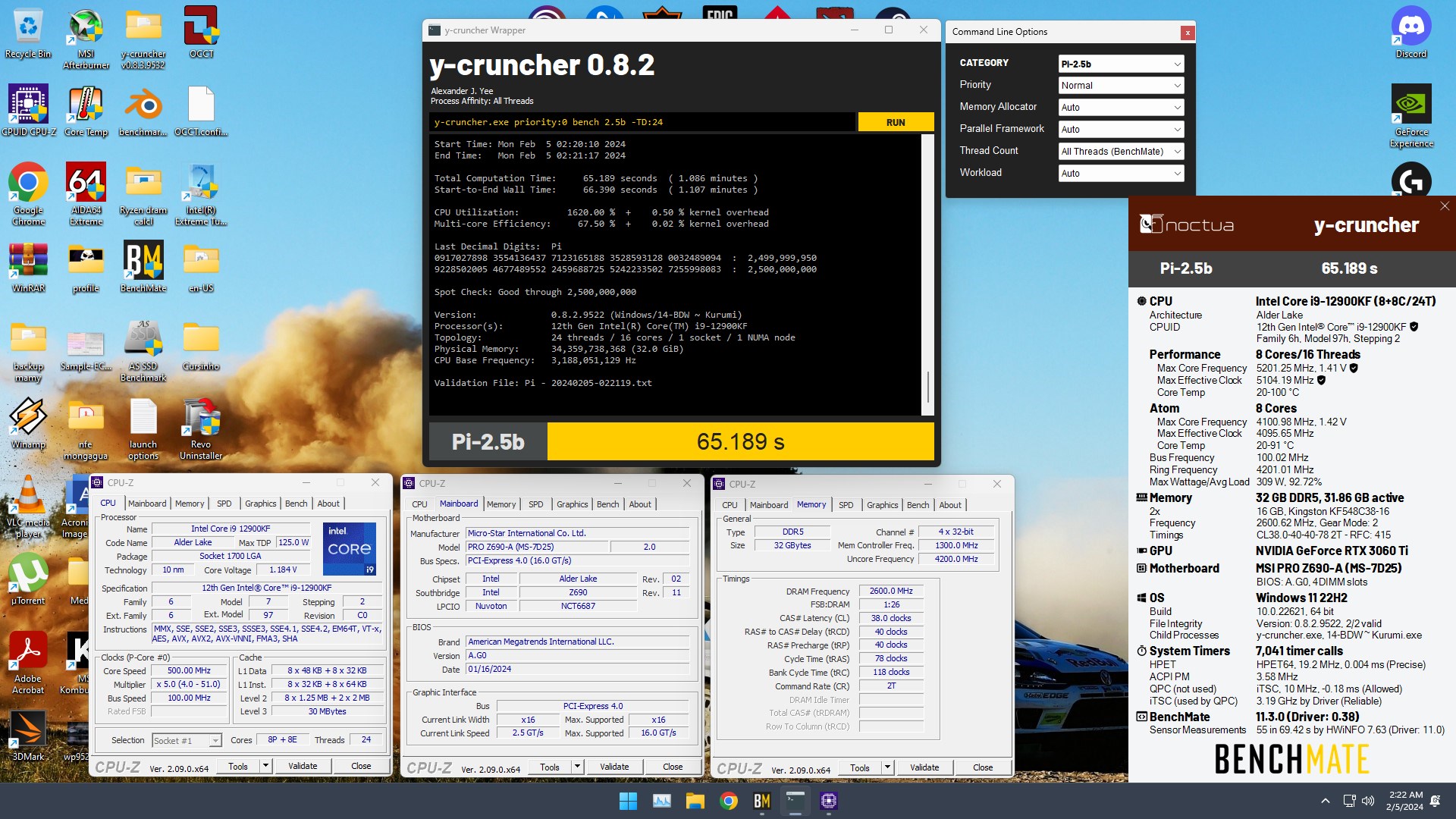Viewport: 1456px width, 819px height.
Task: Click Tools button in Memory CPU-Z window
Action: 860,767
